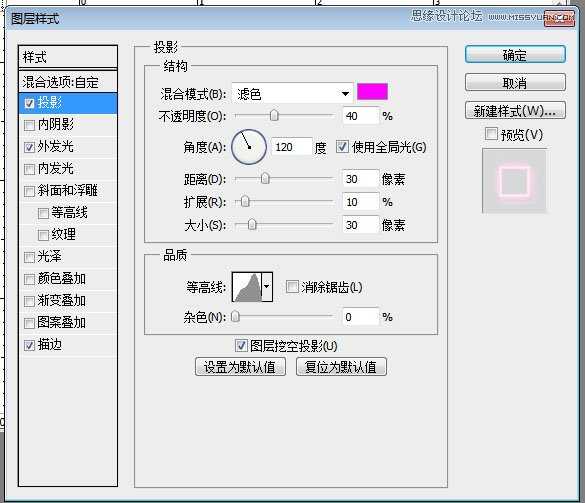Click 新建样式(W)... button
Screen dimensions: 585x503
[x=515, y=110]
